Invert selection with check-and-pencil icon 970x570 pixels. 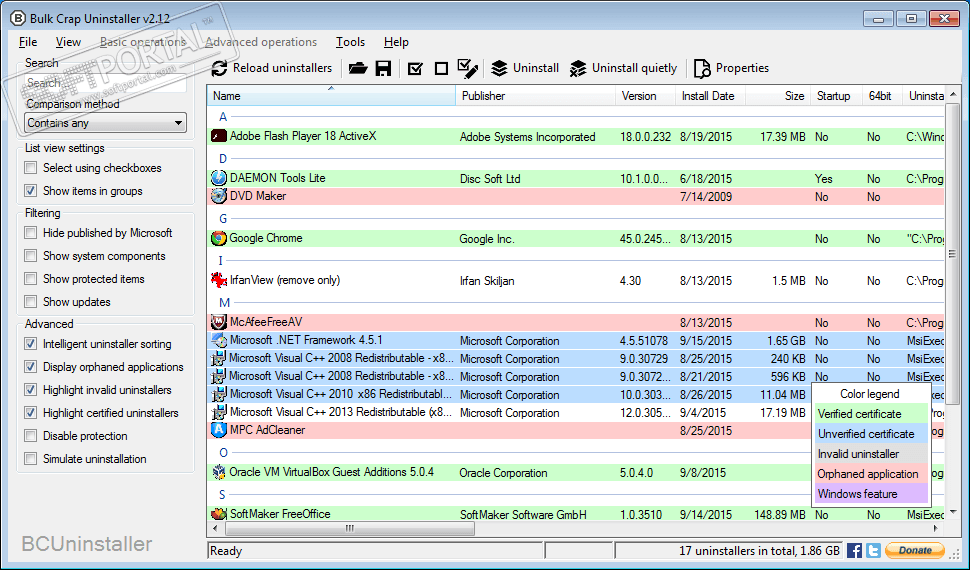(467, 68)
